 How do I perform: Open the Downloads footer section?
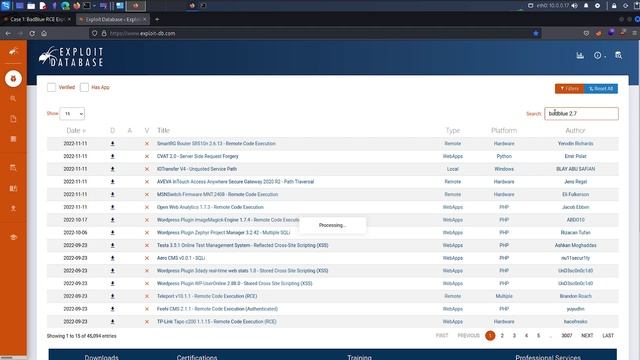click(102, 357)
